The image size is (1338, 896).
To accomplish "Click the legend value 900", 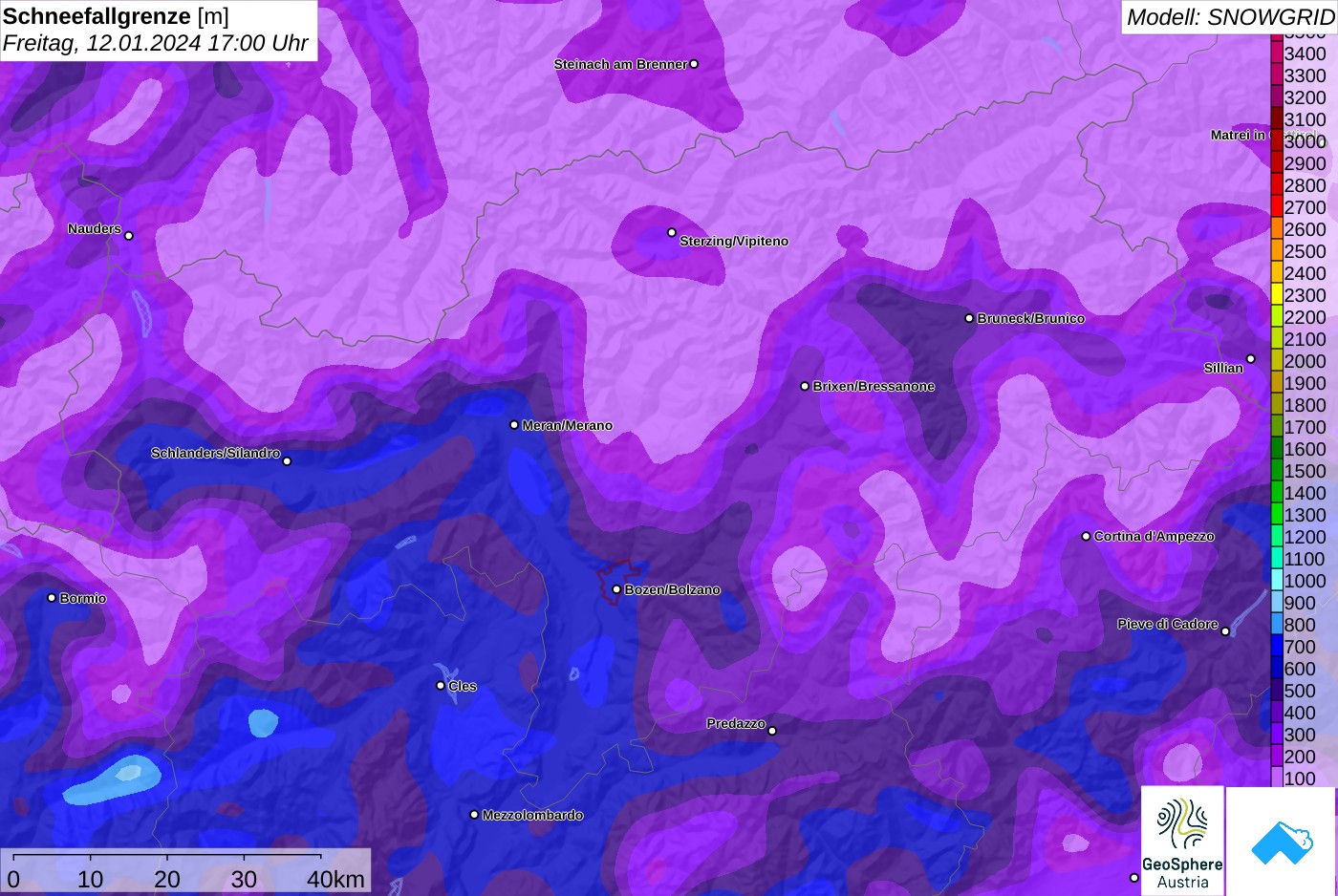I will pyautogui.click(x=1300, y=603).
